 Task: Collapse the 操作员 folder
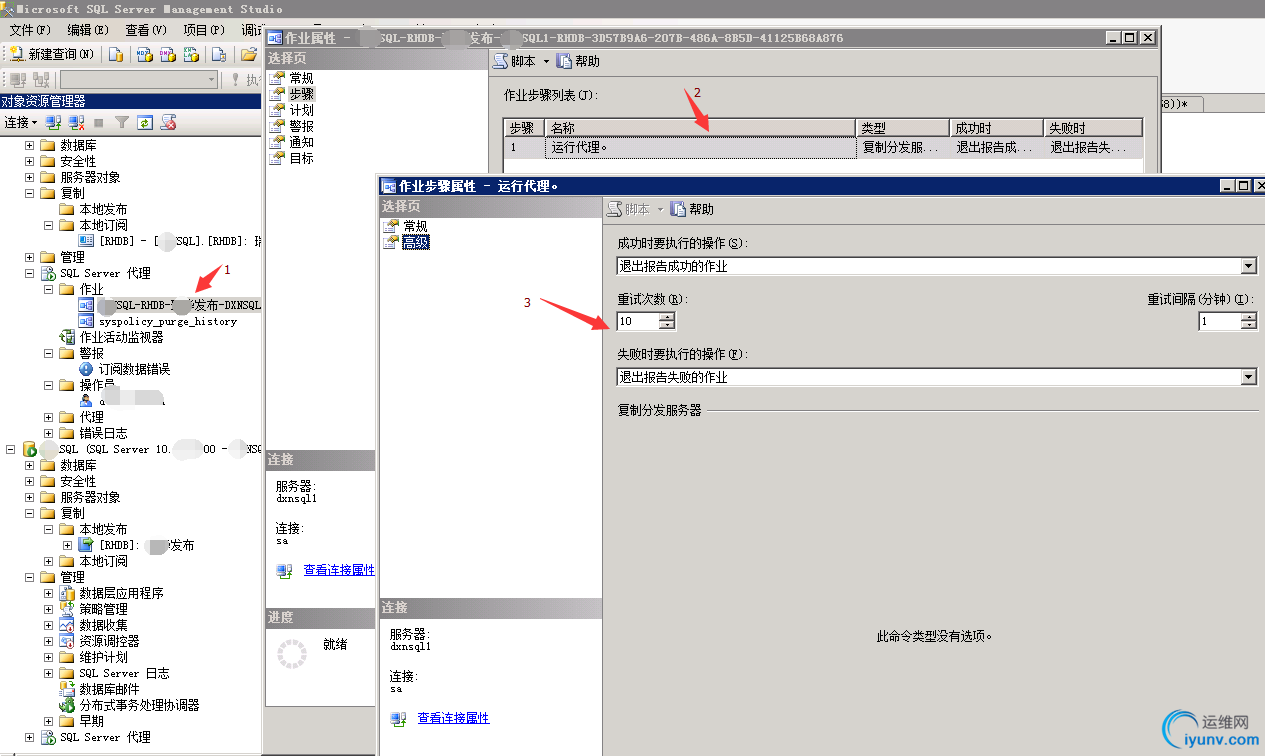(x=49, y=385)
